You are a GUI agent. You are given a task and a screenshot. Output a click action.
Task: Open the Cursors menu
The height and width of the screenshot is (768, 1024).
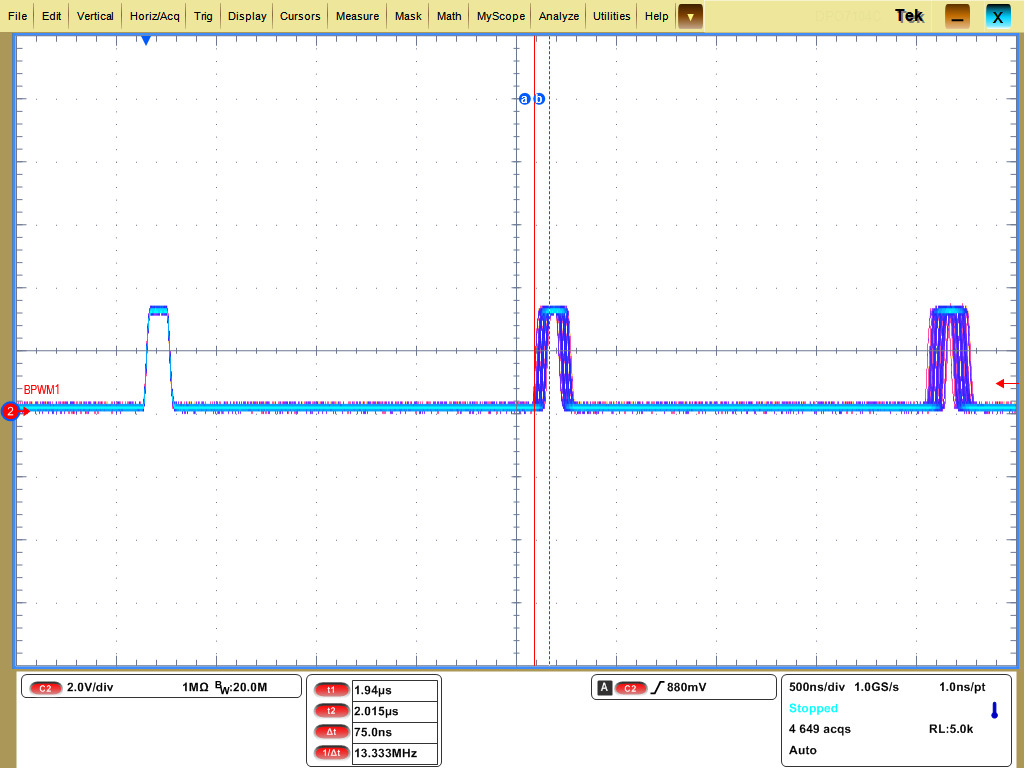tap(300, 16)
